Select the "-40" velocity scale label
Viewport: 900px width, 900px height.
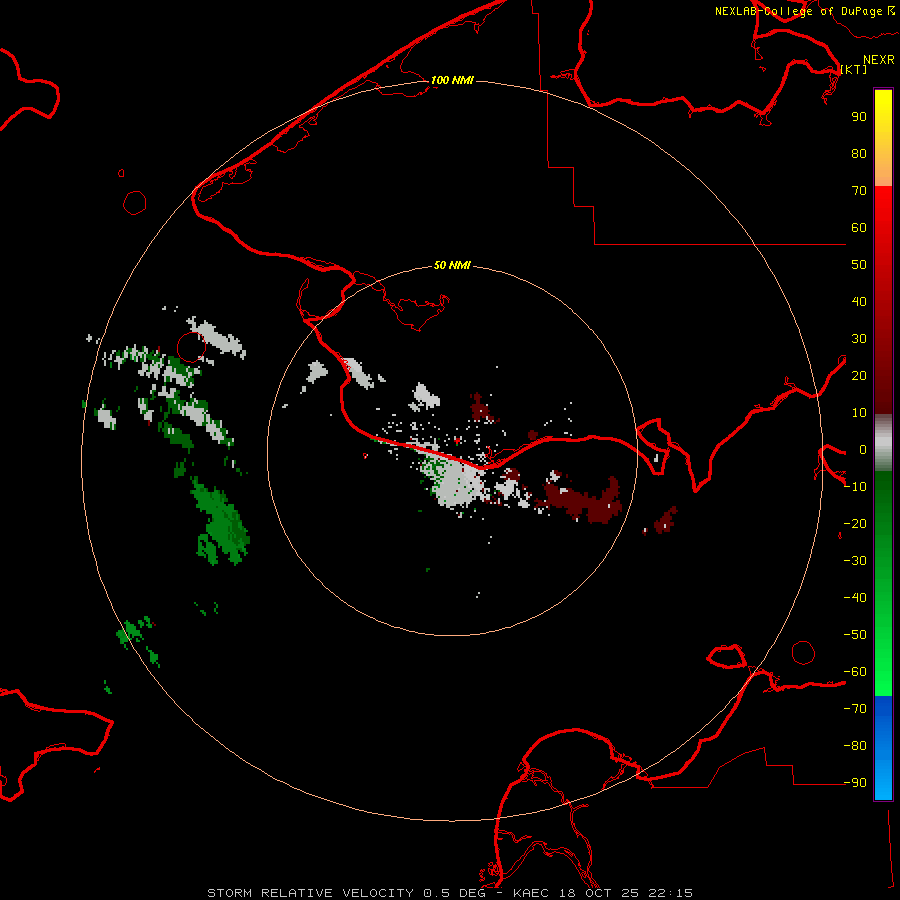point(855,598)
